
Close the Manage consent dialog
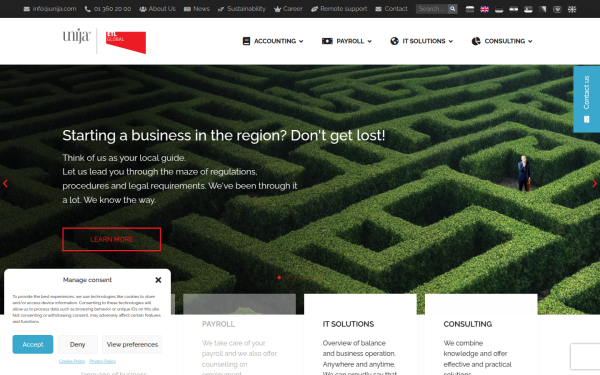click(158, 280)
